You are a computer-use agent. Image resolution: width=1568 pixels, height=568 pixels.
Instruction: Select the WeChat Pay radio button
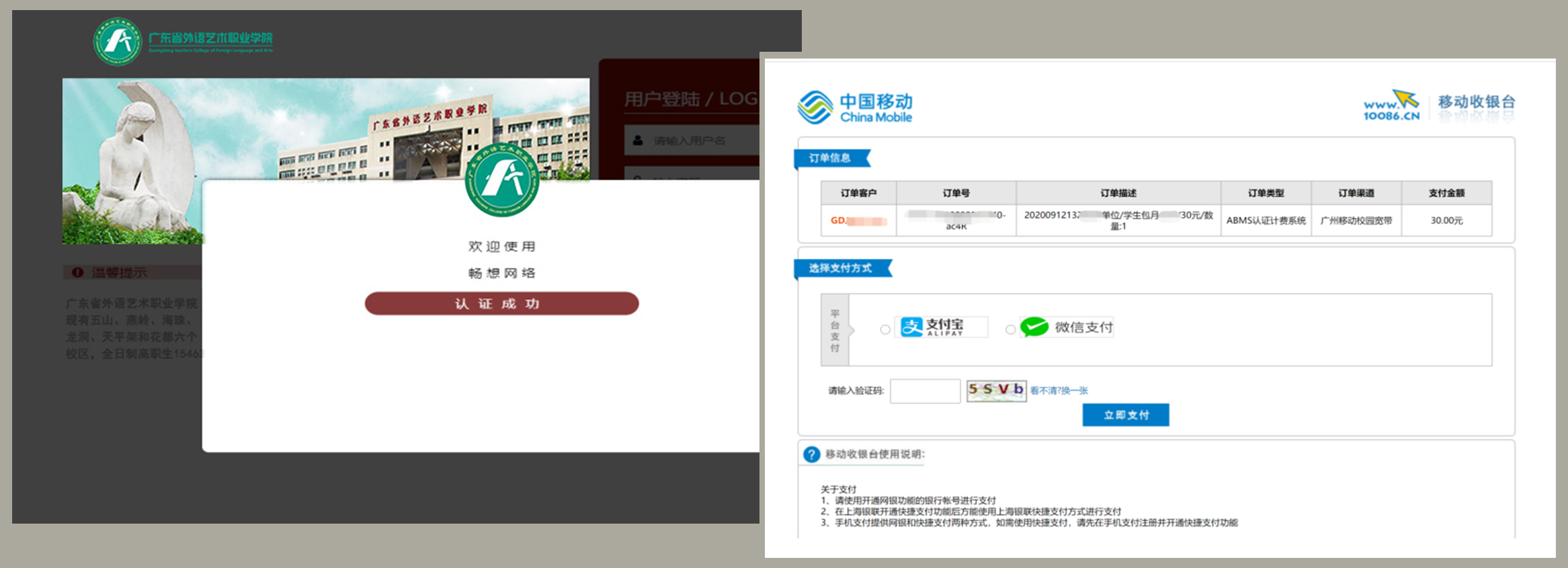coord(1009,329)
